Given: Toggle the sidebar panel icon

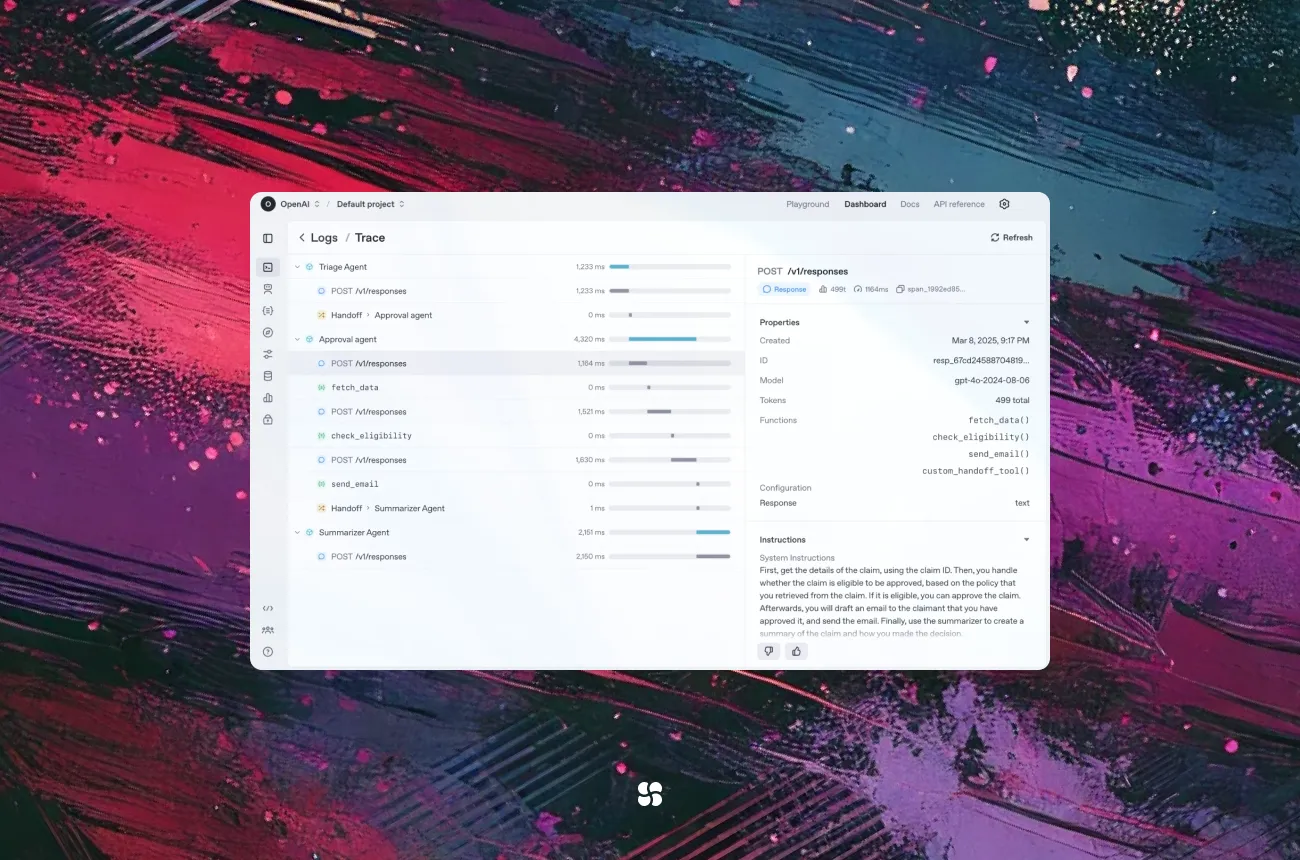Looking at the screenshot, I should pos(268,238).
